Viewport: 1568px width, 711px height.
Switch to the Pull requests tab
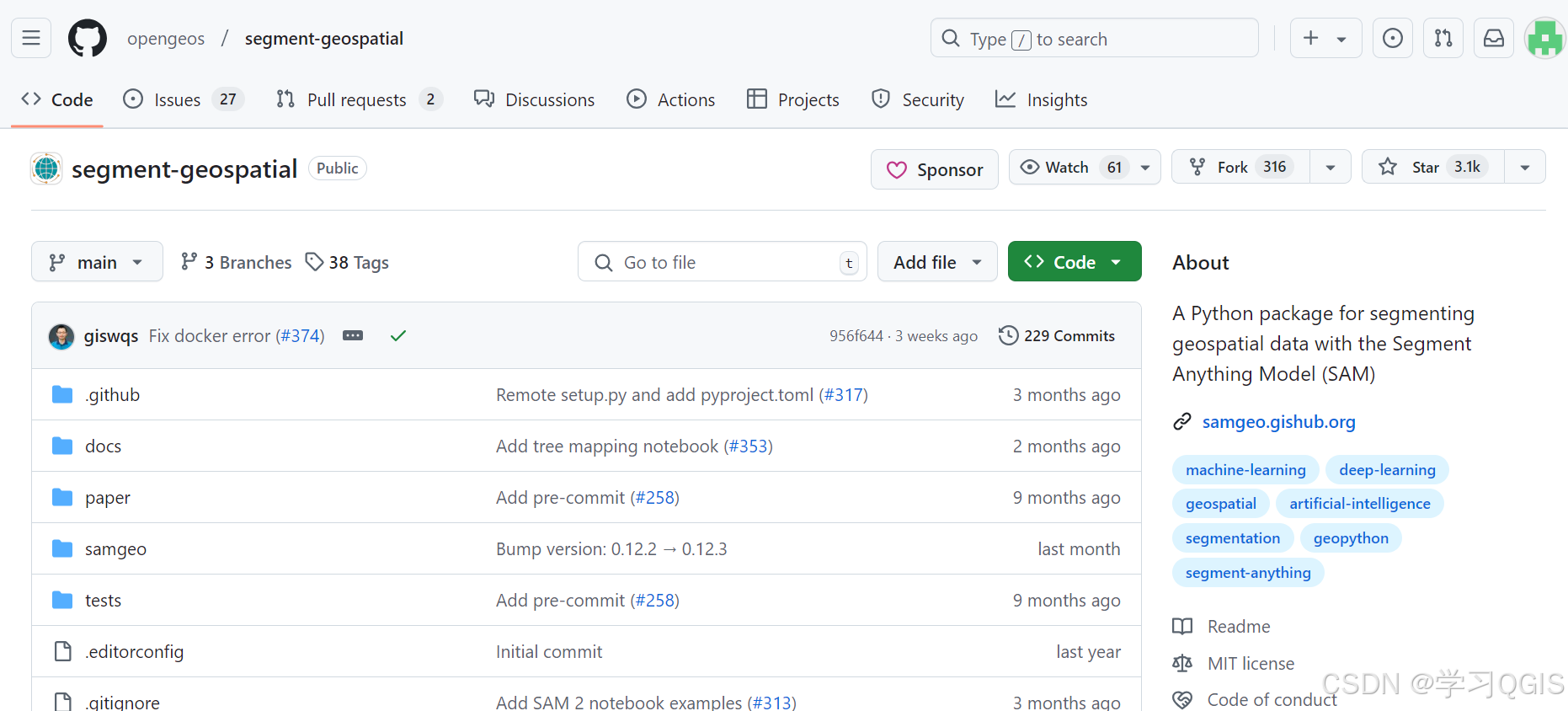tap(360, 99)
